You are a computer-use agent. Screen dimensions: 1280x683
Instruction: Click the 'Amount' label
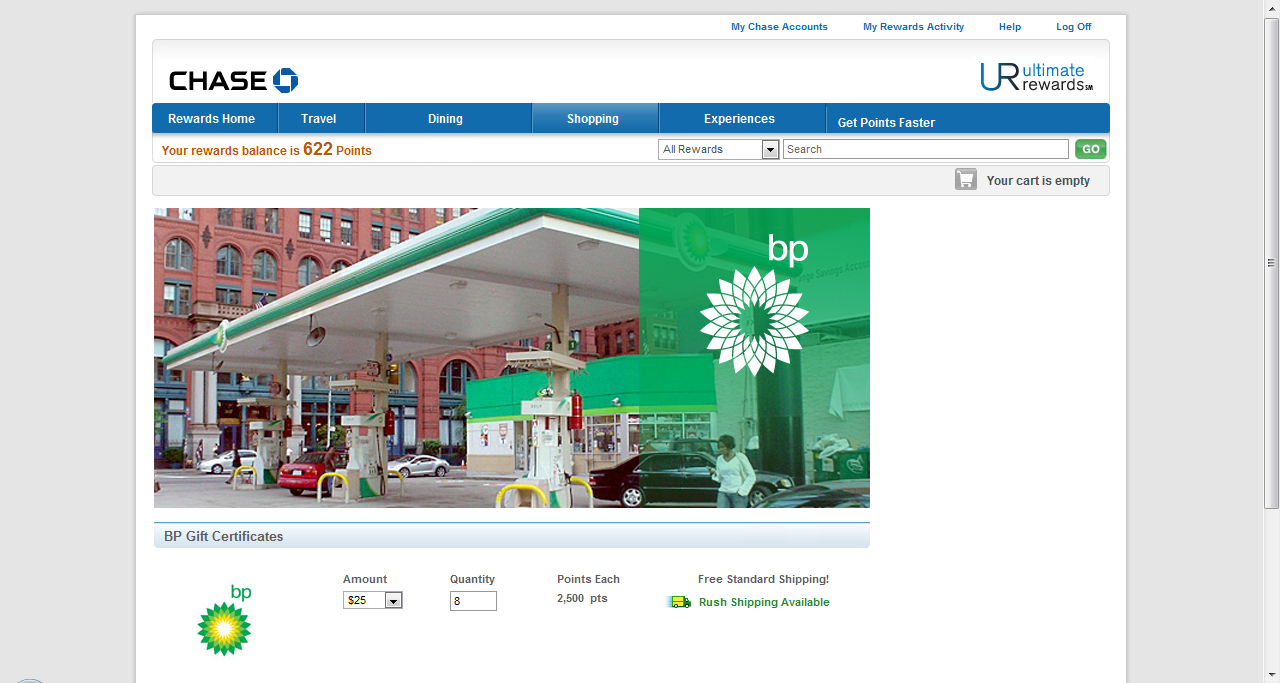[x=365, y=579]
